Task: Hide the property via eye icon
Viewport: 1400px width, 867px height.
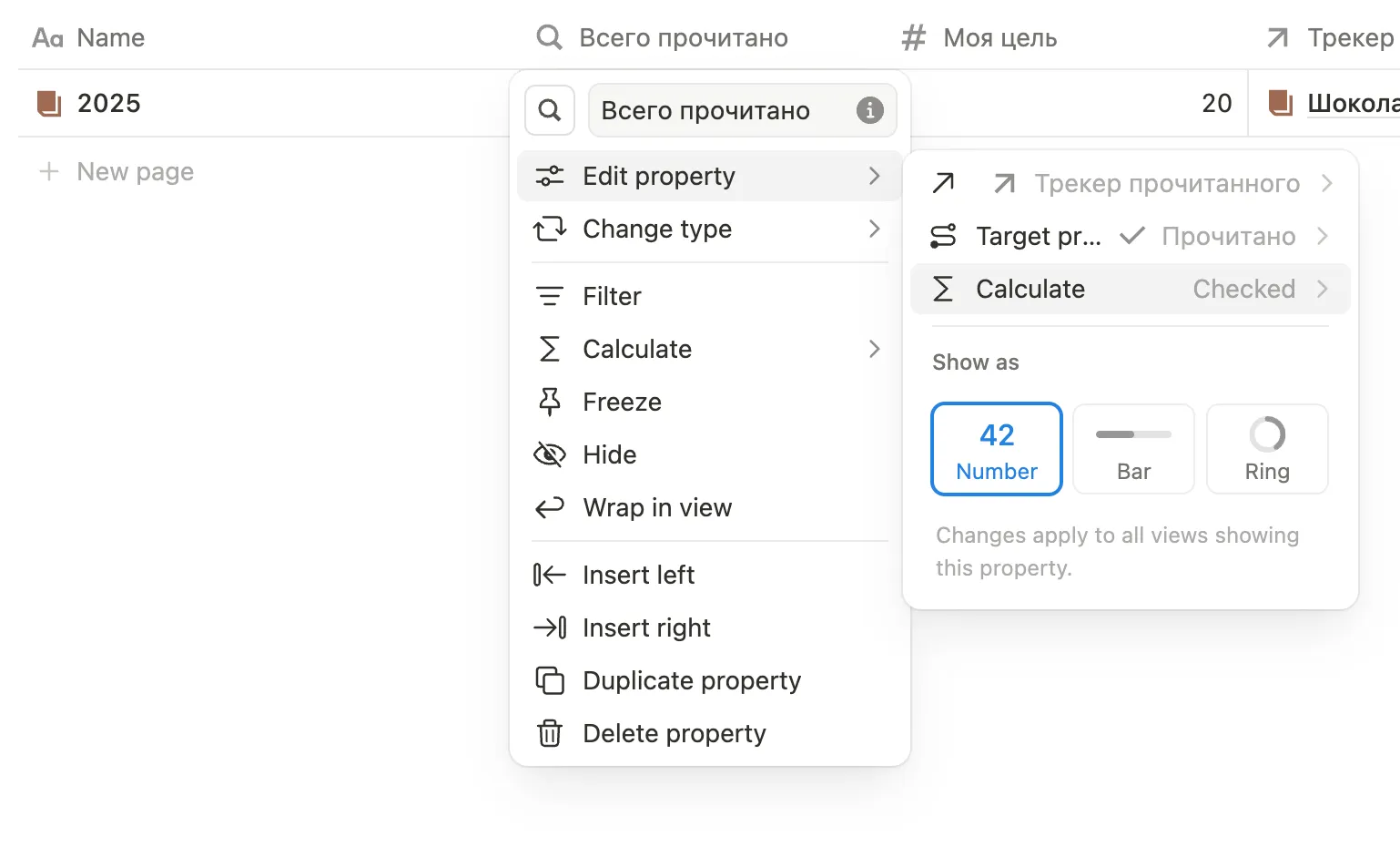Action: tap(550, 454)
